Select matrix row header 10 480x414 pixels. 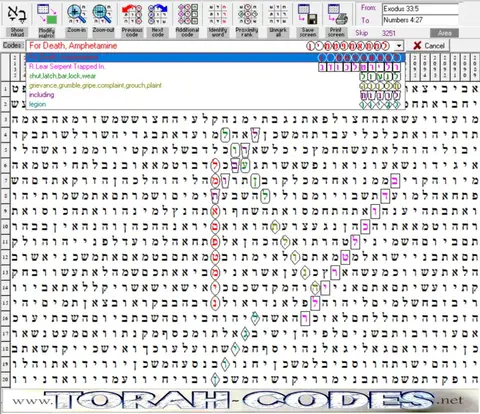click(x=5, y=227)
